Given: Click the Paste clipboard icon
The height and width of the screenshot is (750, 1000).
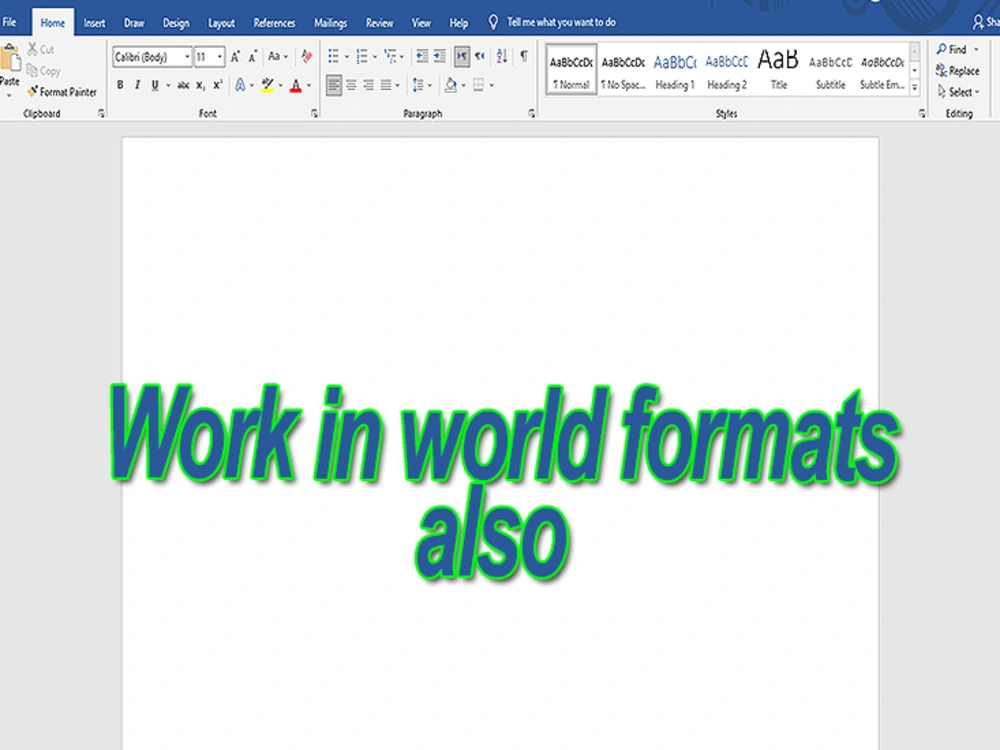Looking at the screenshot, I should coord(10,57).
